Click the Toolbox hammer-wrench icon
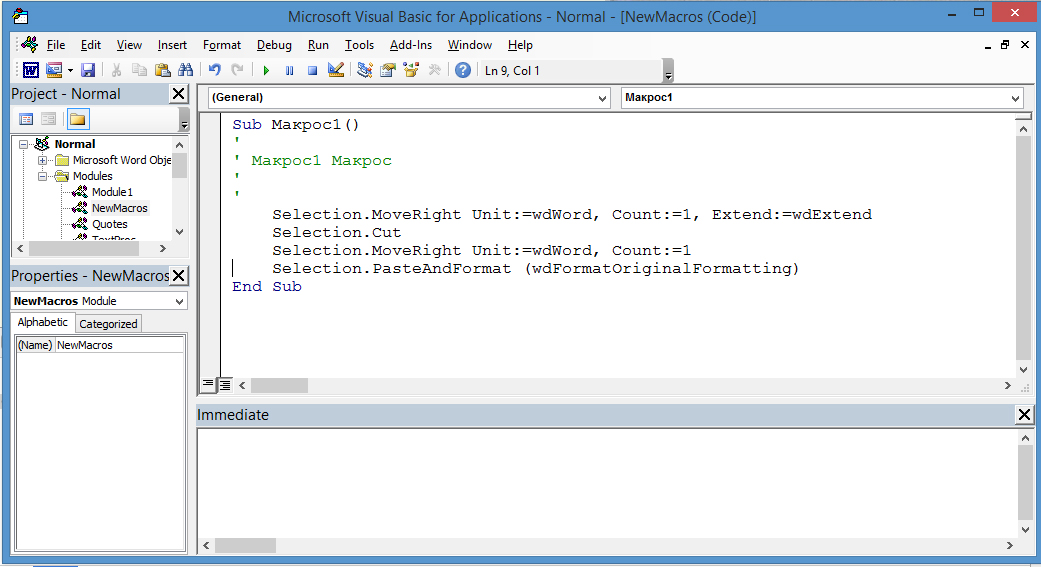This screenshot has width=1041, height=567. coord(434,70)
